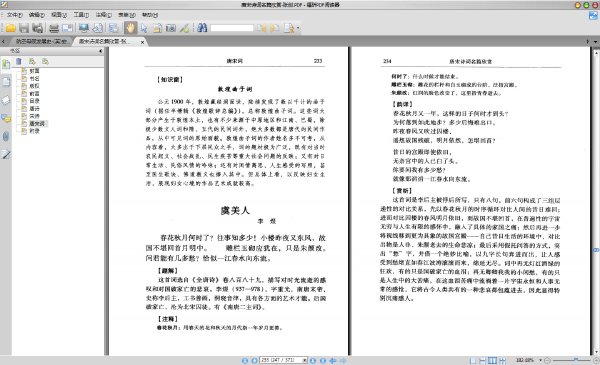Click zoom out minus button

click(x=547, y=360)
